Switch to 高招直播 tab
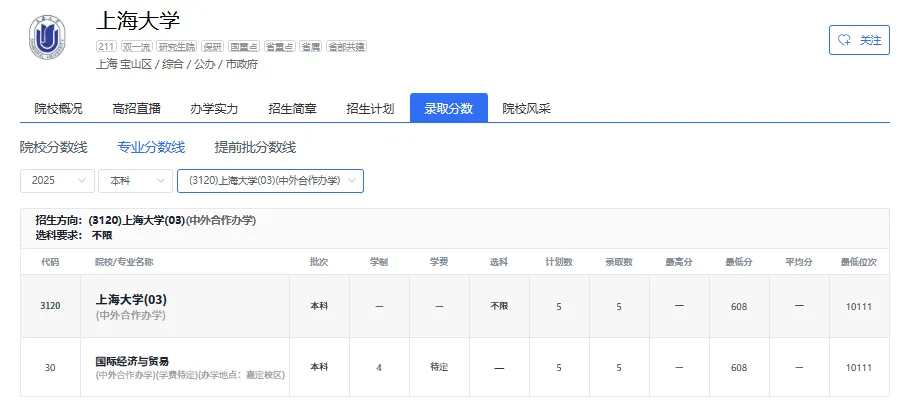 pos(136,109)
